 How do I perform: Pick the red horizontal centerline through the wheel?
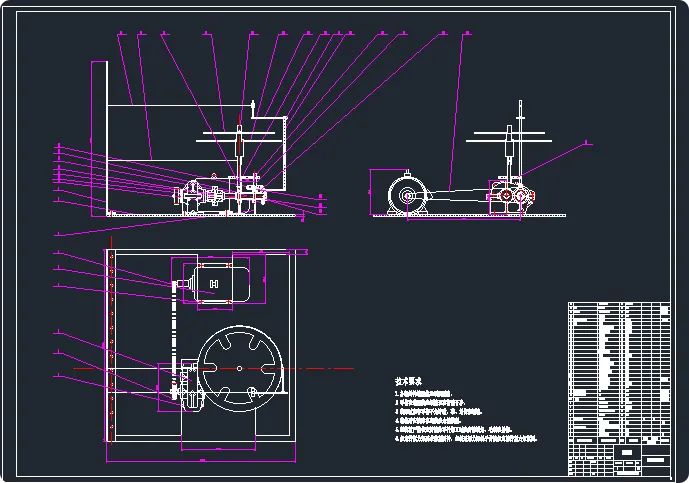coord(213,369)
